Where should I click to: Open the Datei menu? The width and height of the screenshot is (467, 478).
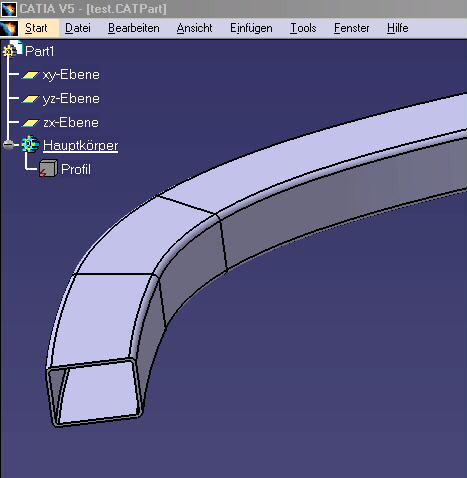(x=78, y=28)
